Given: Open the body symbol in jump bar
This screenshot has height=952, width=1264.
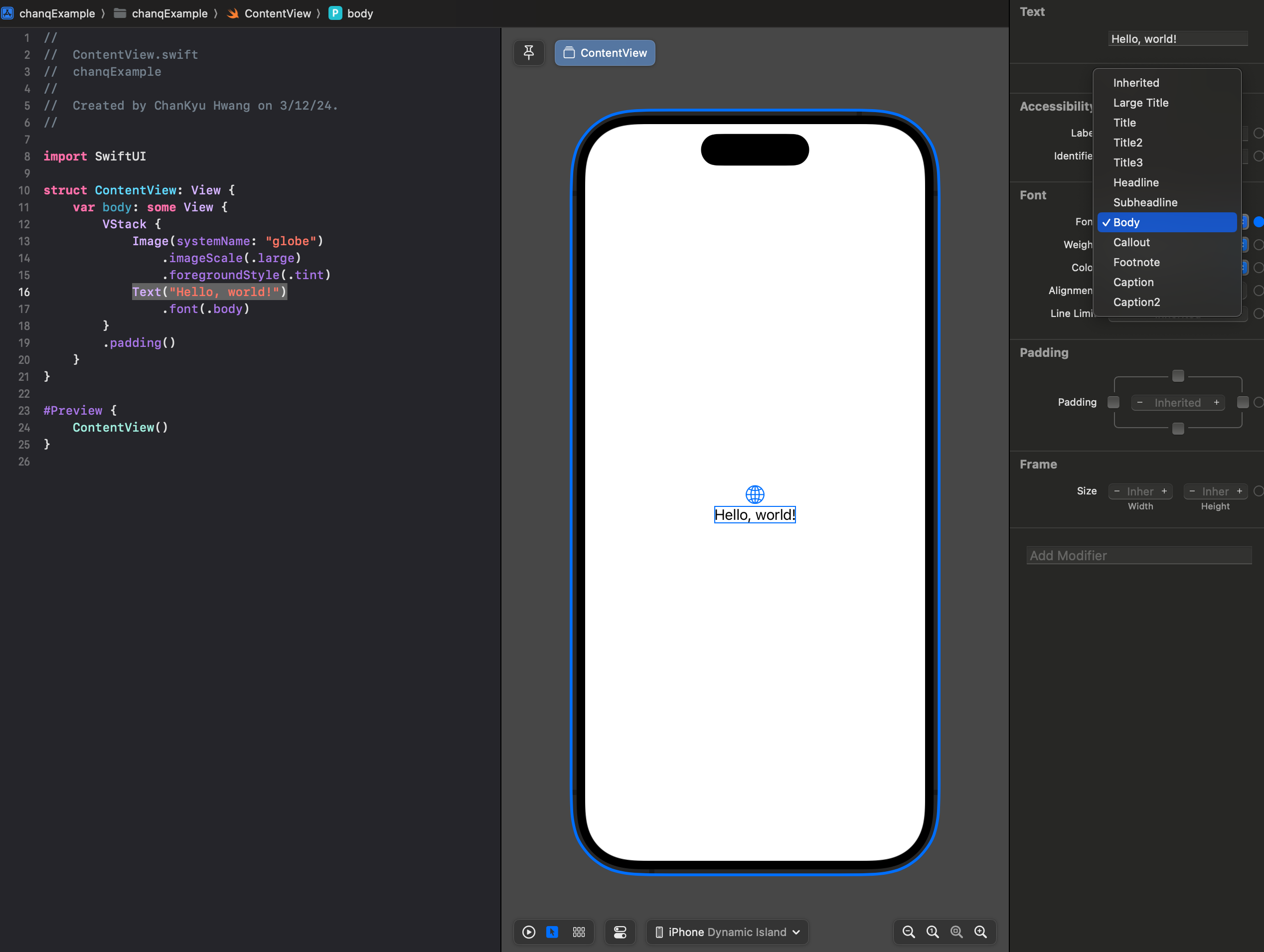Looking at the screenshot, I should tap(359, 13).
